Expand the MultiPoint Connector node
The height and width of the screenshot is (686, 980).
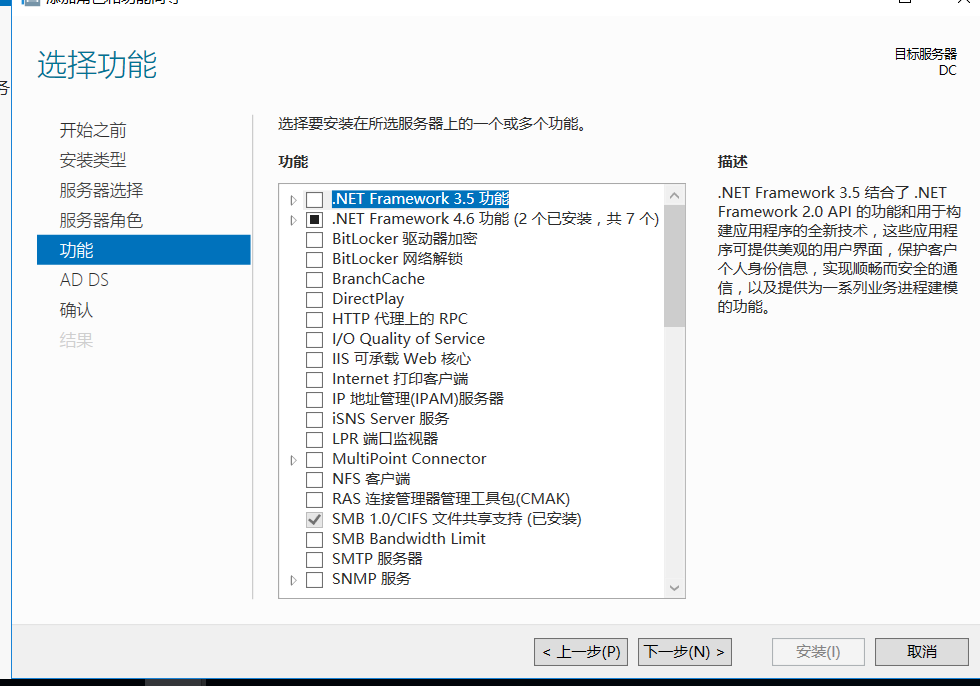[293, 459]
